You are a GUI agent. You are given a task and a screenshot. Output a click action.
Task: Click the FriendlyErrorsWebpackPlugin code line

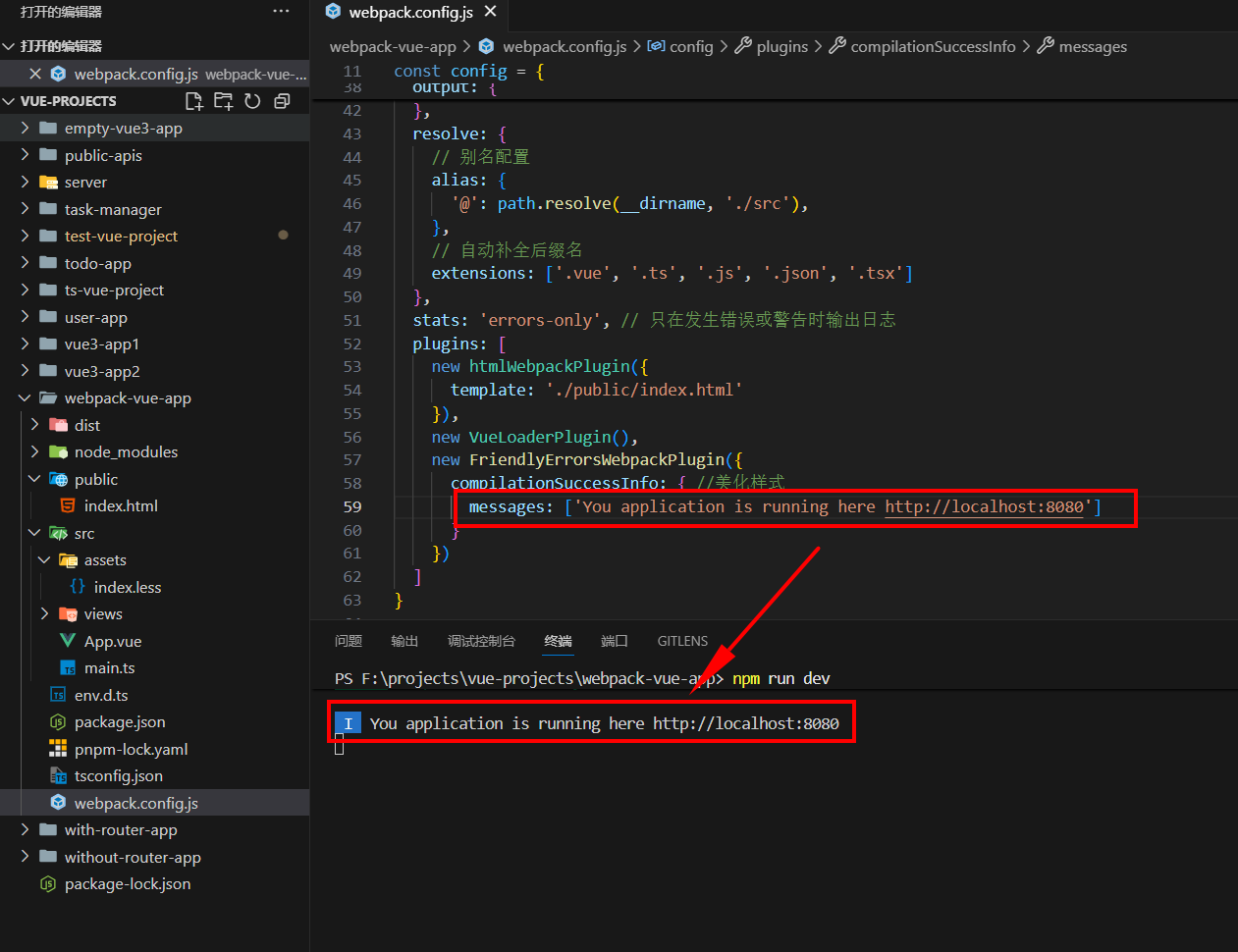587,460
